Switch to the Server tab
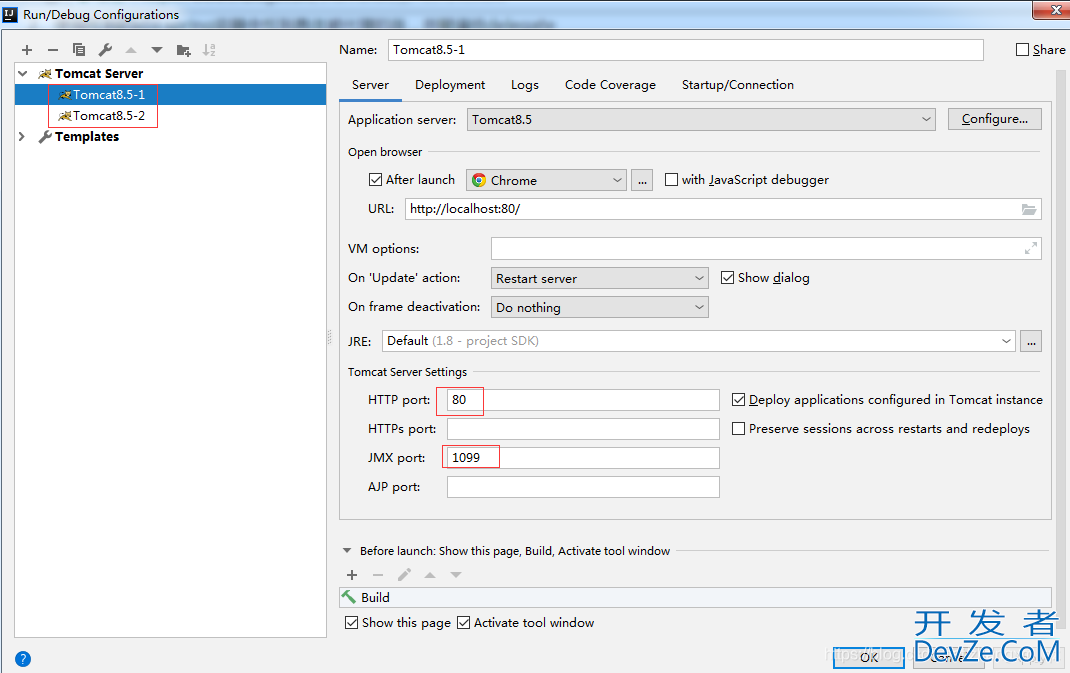Viewport: 1070px width, 673px height. click(371, 85)
